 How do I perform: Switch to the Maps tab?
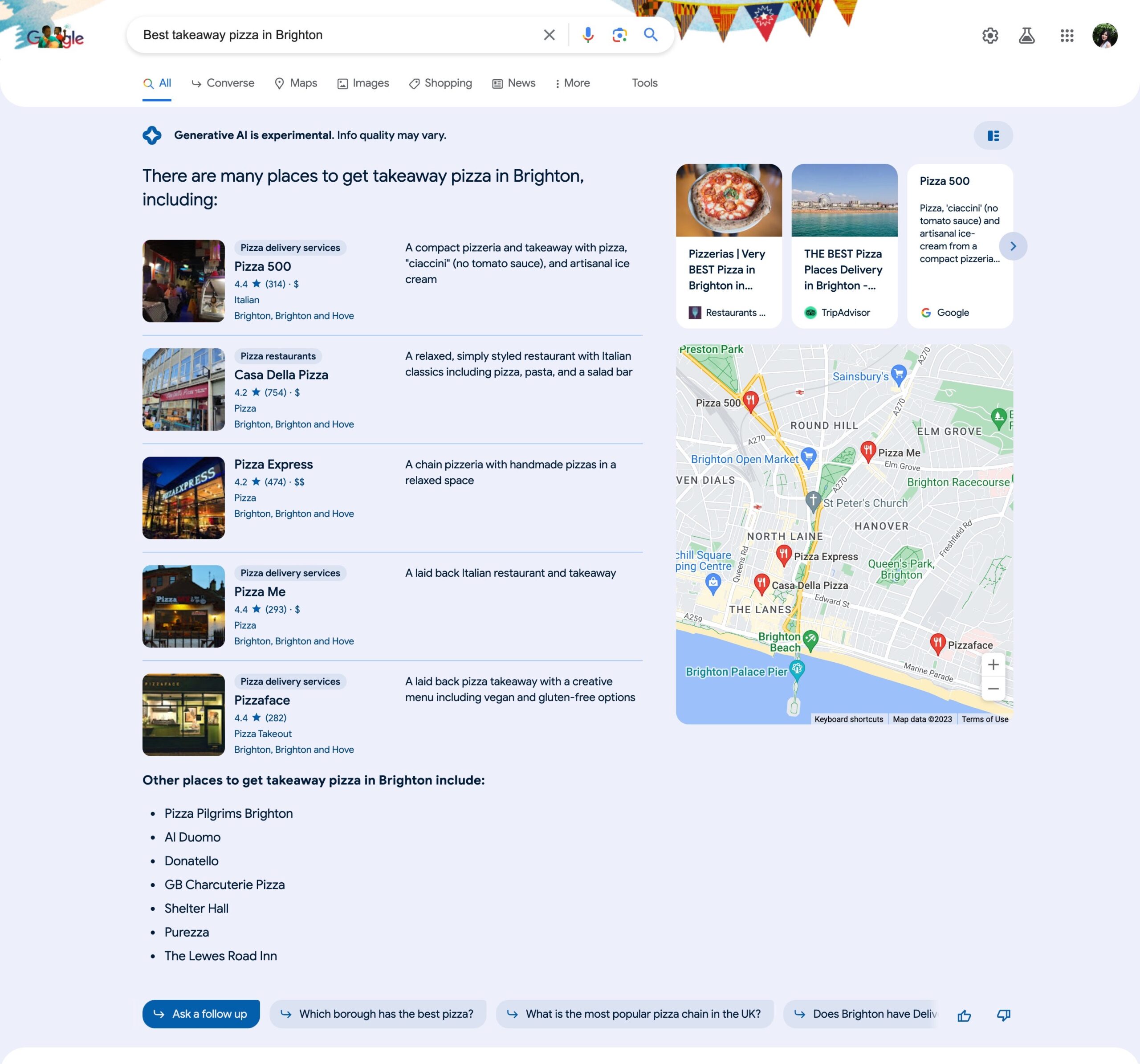pyautogui.click(x=296, y=83)
